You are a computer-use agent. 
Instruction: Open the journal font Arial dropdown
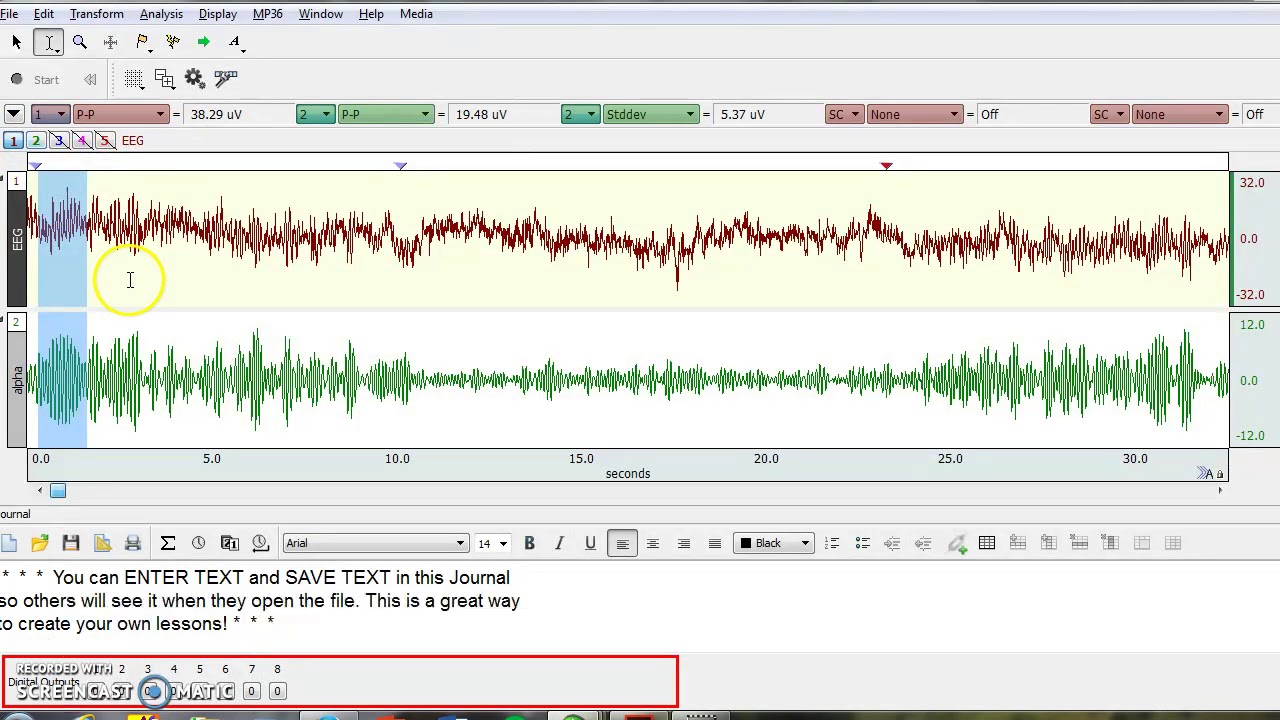coord(376,543)
